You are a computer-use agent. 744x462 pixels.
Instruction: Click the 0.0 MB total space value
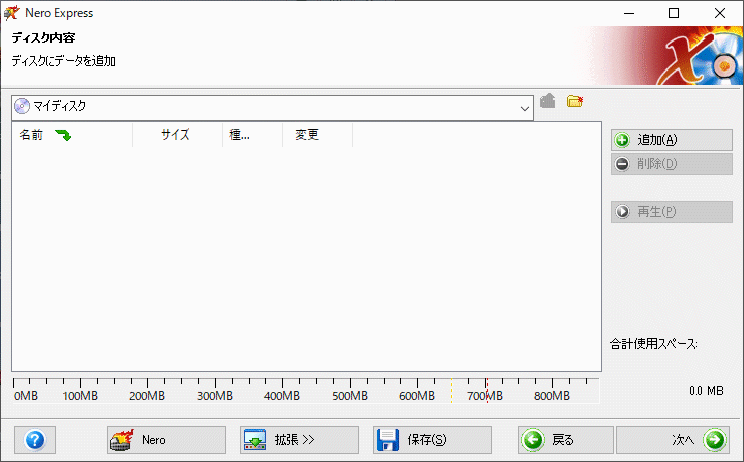tap(706, 391)
